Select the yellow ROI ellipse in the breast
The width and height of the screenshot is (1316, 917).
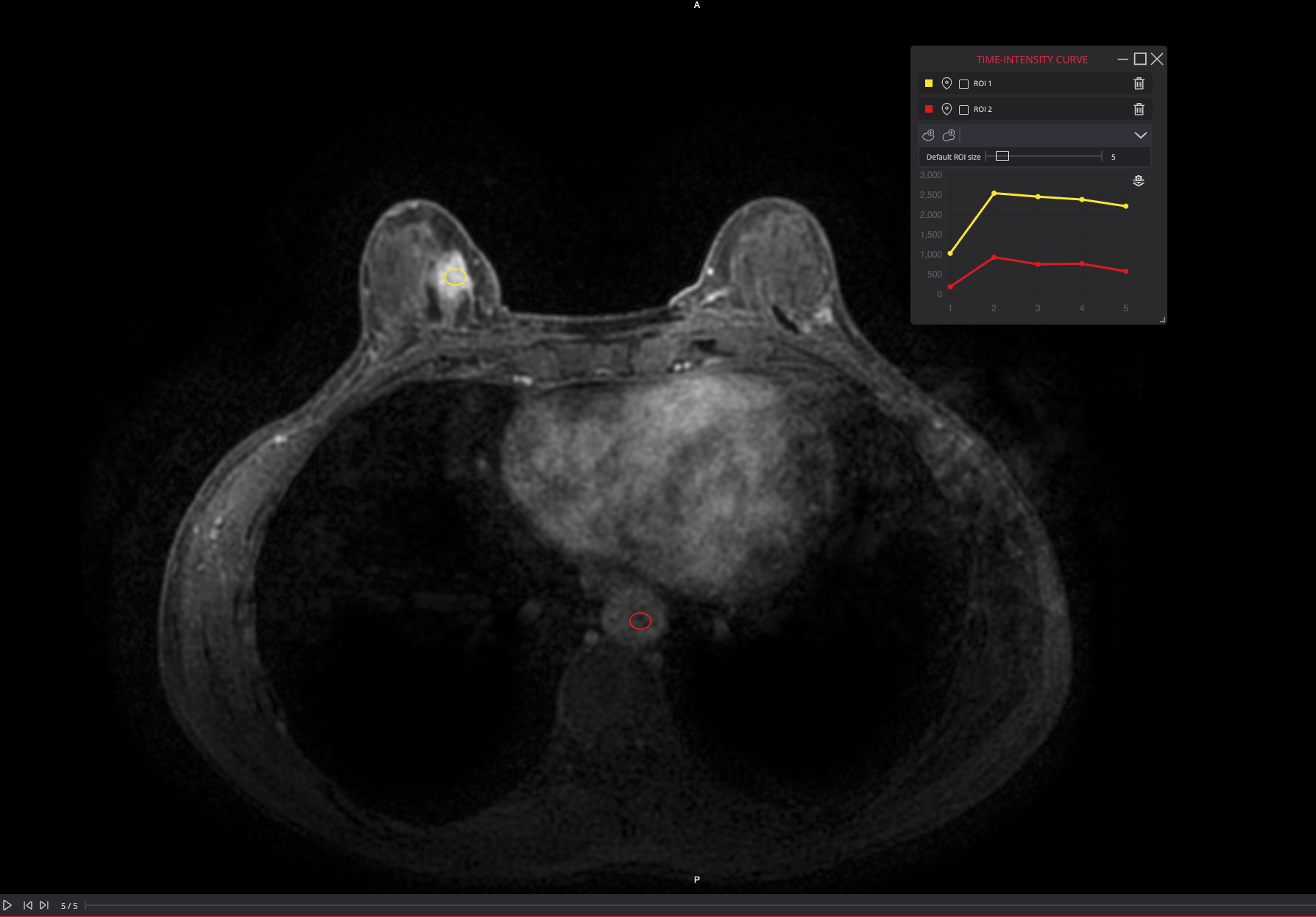pos(455,277)
